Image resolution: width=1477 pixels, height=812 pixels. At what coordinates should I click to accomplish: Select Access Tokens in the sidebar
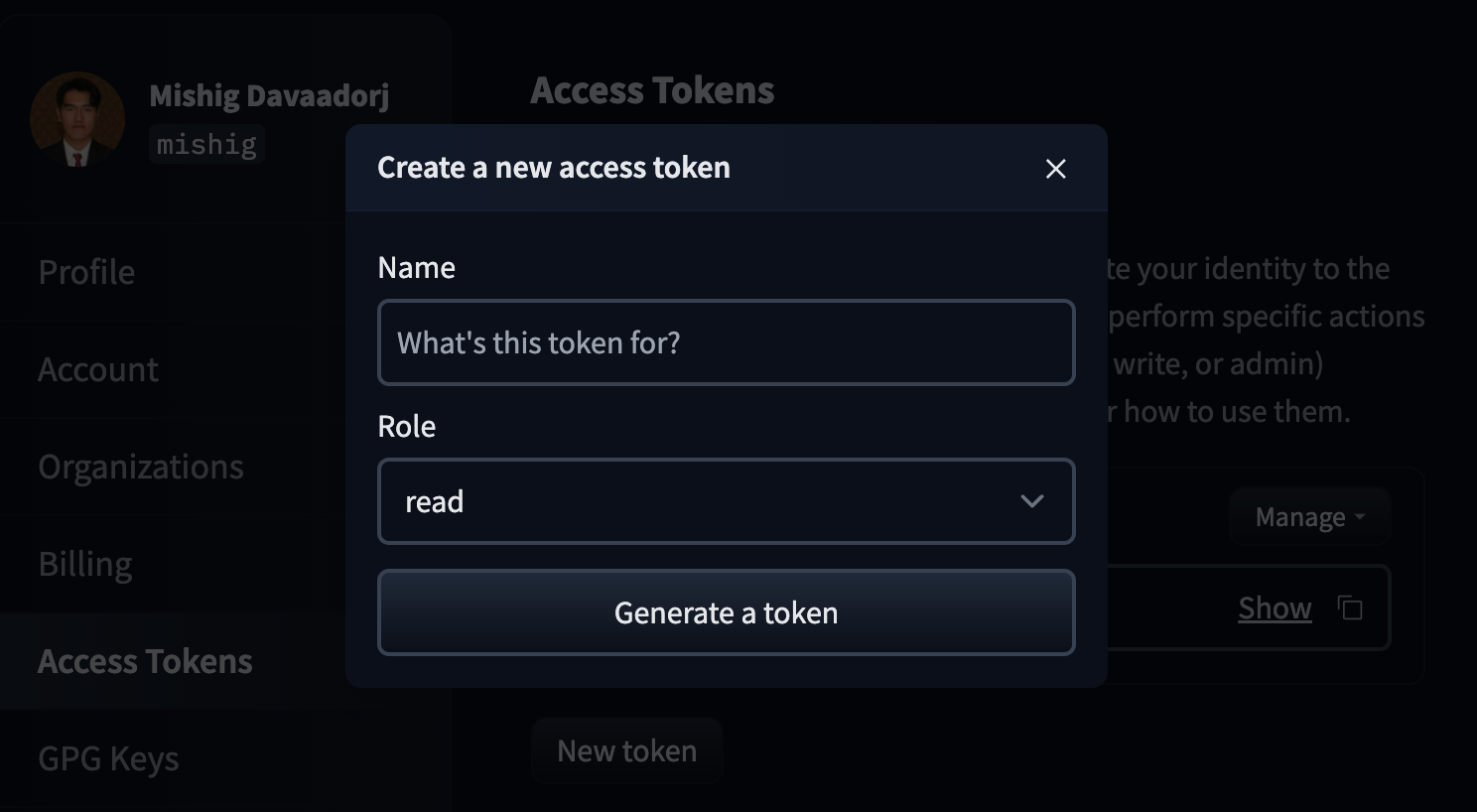[145, 661]
